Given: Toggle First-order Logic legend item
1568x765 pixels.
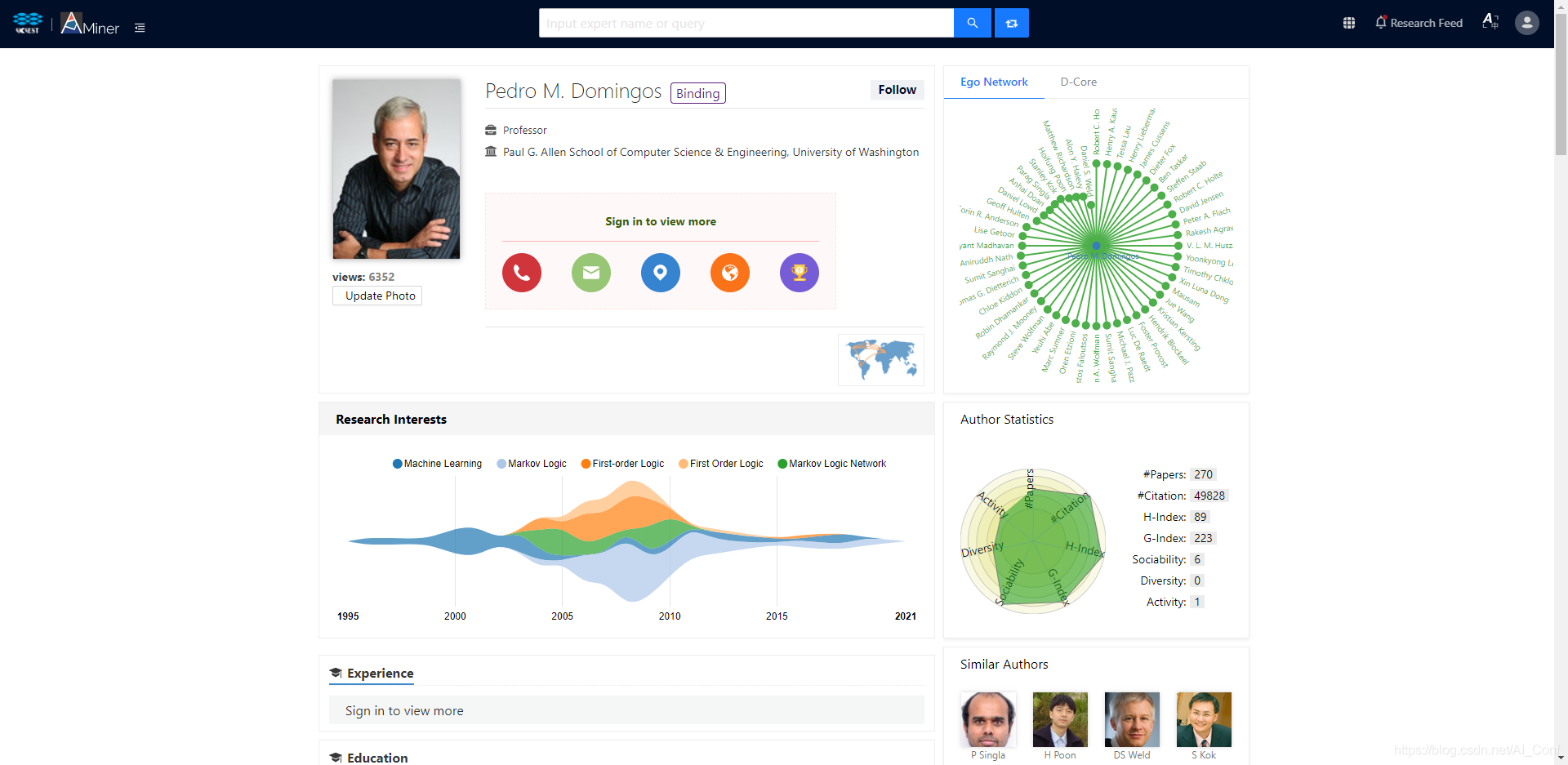Looking at the screenshot, I should click(622, 464).
